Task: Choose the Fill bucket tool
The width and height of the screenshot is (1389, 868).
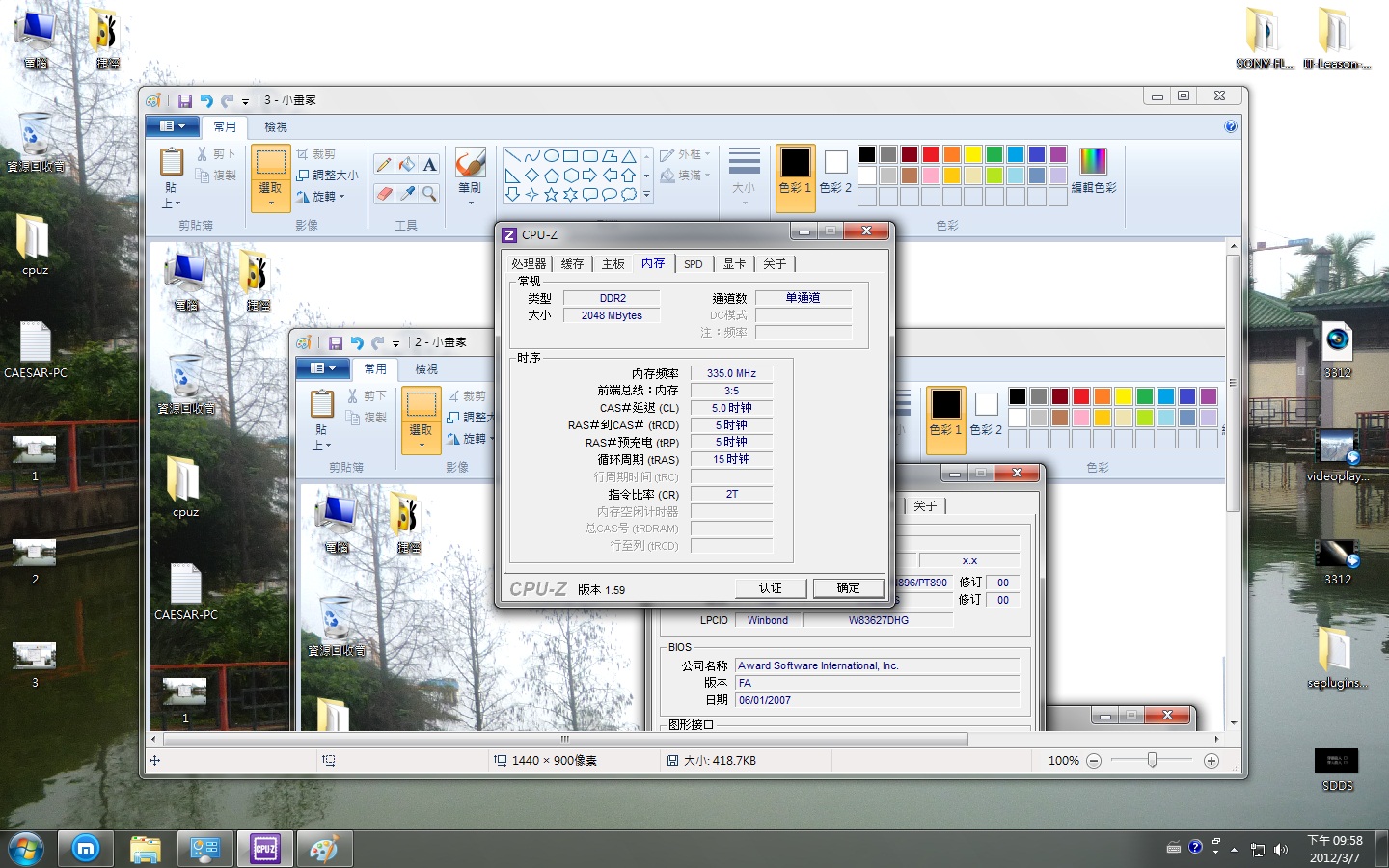Action: pos(407,165)
